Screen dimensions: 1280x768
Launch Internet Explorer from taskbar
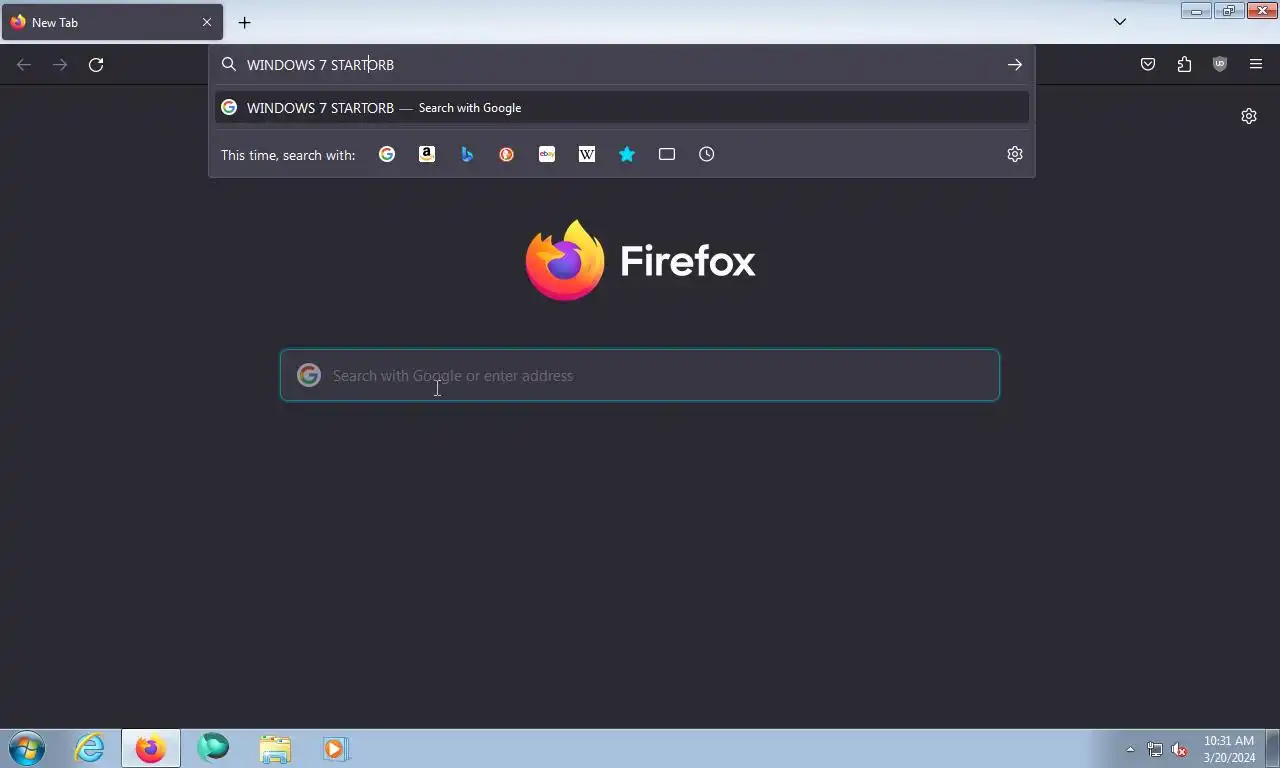pyautogui.click(x=90, y=748)
